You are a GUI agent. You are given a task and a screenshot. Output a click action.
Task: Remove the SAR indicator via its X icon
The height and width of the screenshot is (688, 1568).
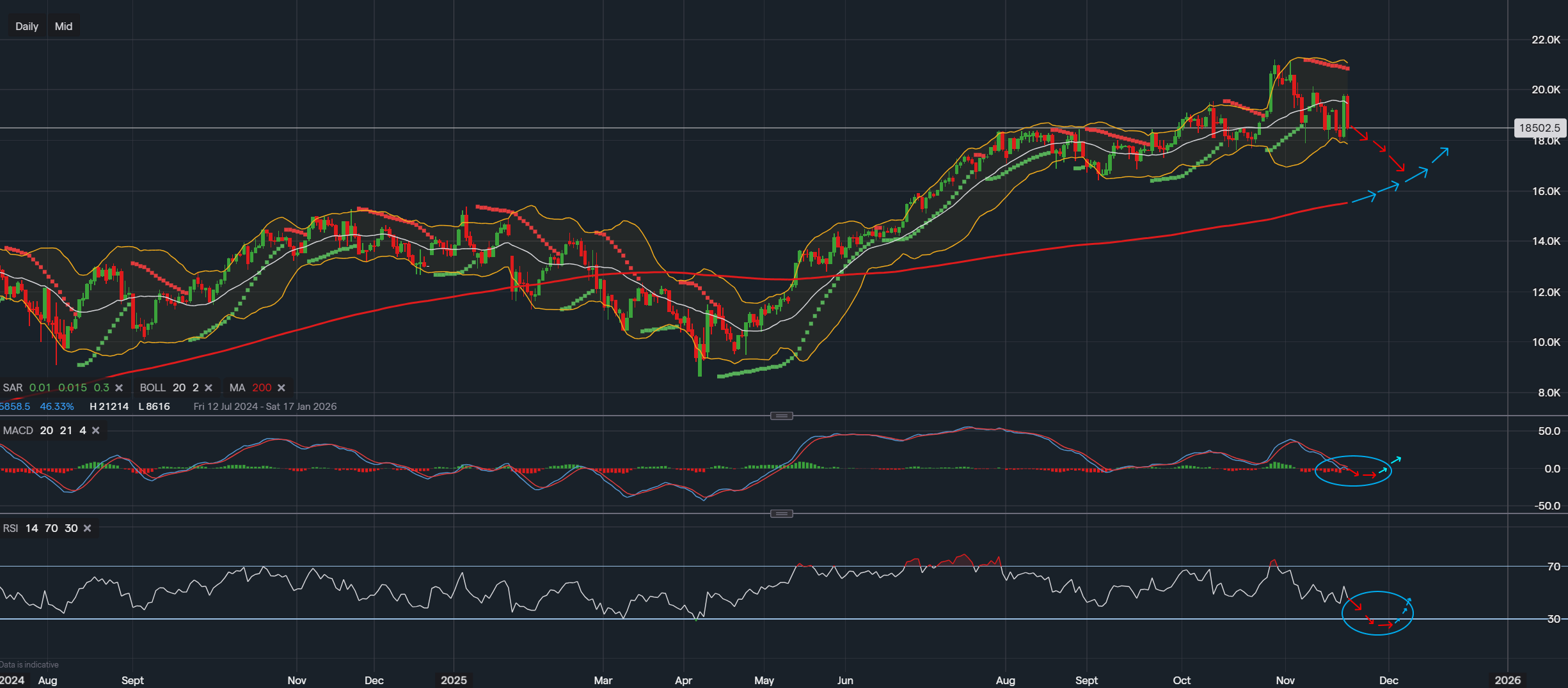tap(119, 388)
